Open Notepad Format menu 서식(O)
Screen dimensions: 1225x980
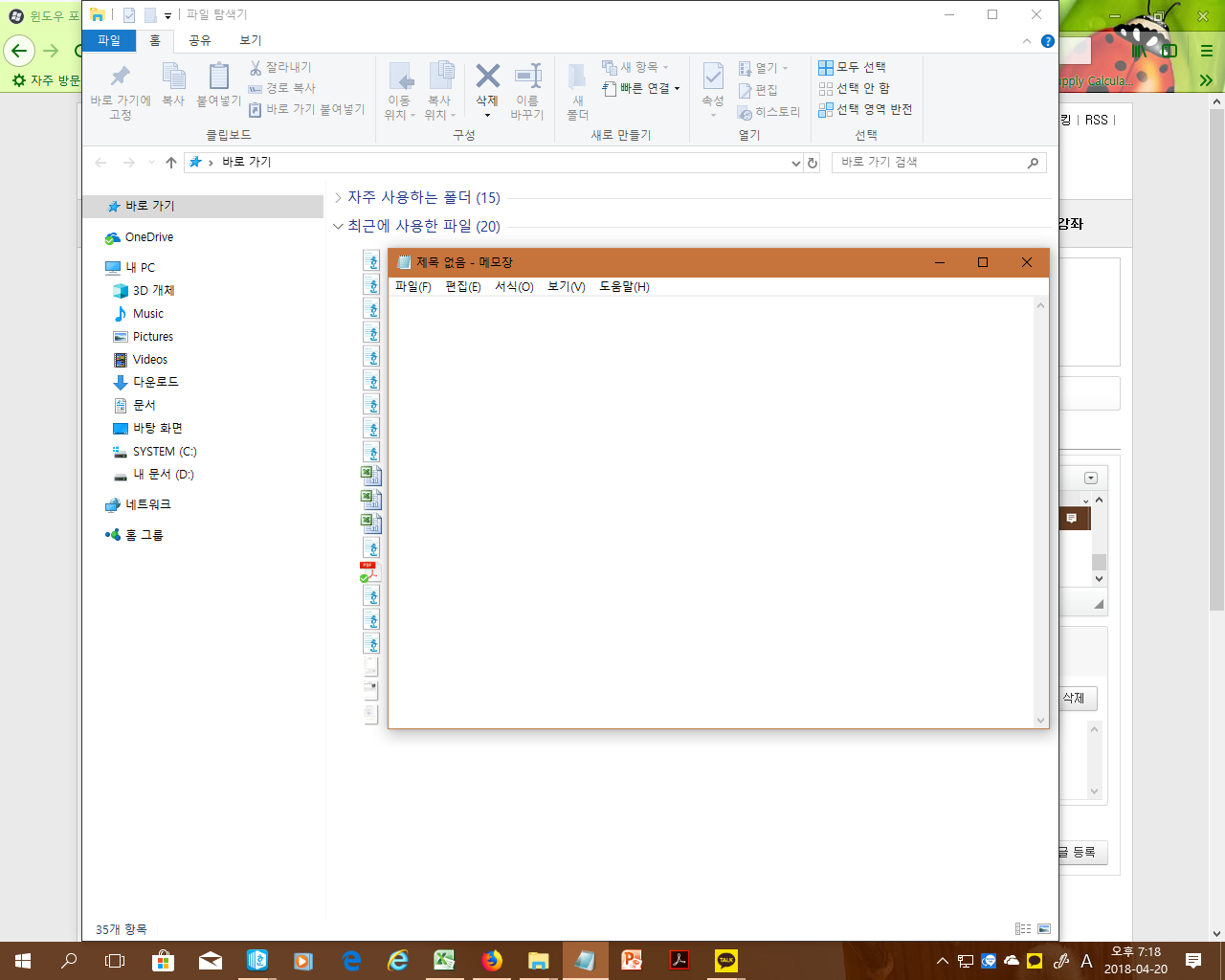pyautogui.click(x=514, y=287)
